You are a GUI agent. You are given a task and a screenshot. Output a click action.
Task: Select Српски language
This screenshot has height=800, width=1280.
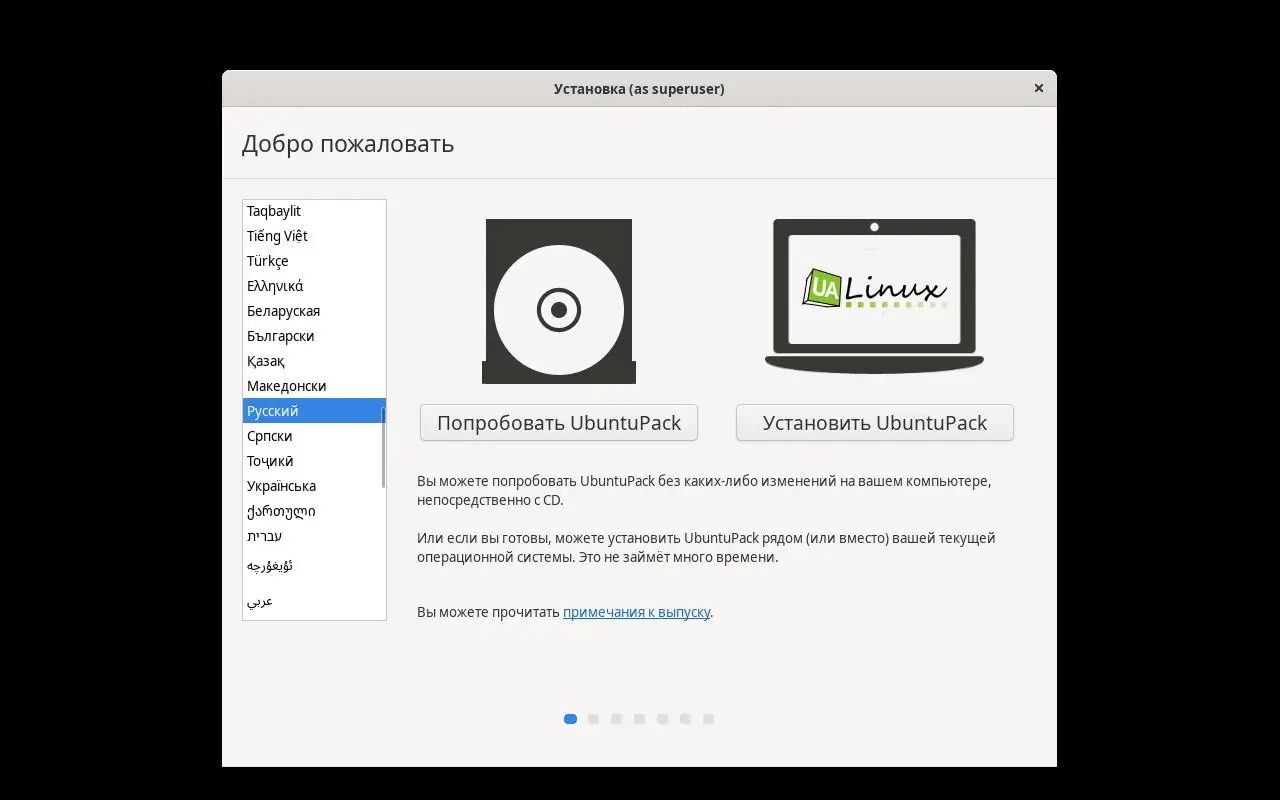coord(314,436)
